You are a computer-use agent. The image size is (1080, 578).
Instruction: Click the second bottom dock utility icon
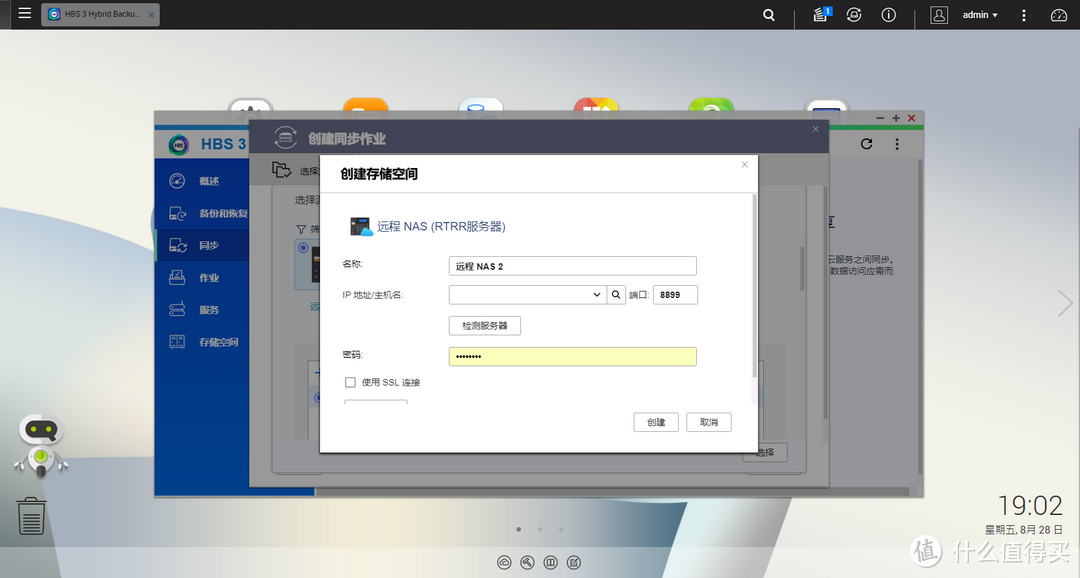tap(527, 563)
